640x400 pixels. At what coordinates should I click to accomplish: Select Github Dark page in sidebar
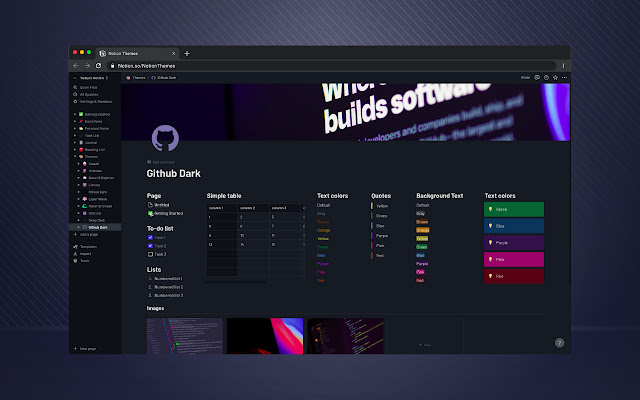click(x=97, y=227)
